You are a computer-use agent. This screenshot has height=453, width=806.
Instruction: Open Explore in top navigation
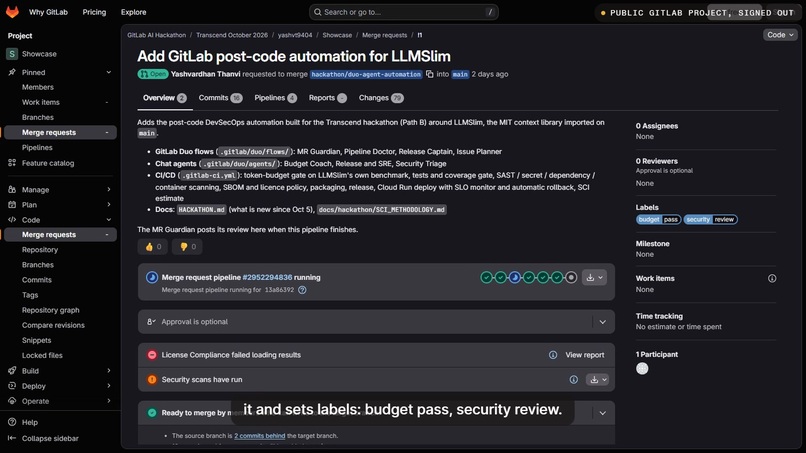click(x=134, y=12)
